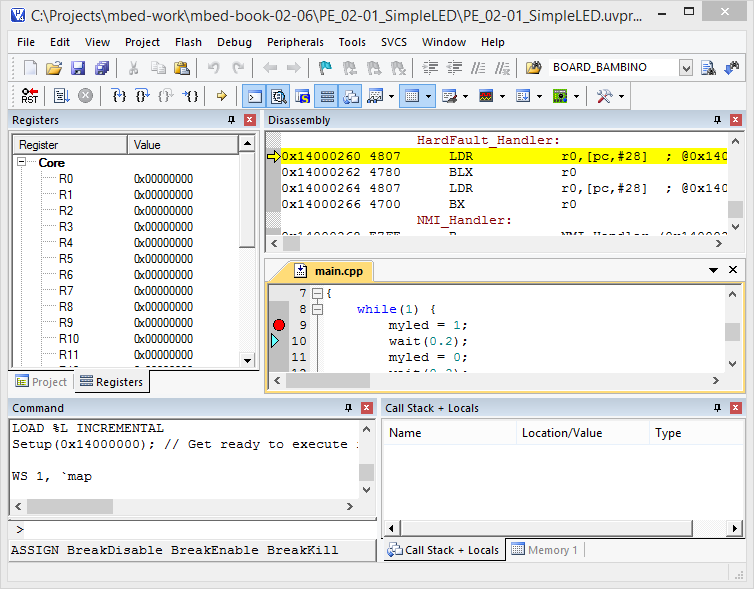Collapse the while(1) code block on line 8

(318, 309)
